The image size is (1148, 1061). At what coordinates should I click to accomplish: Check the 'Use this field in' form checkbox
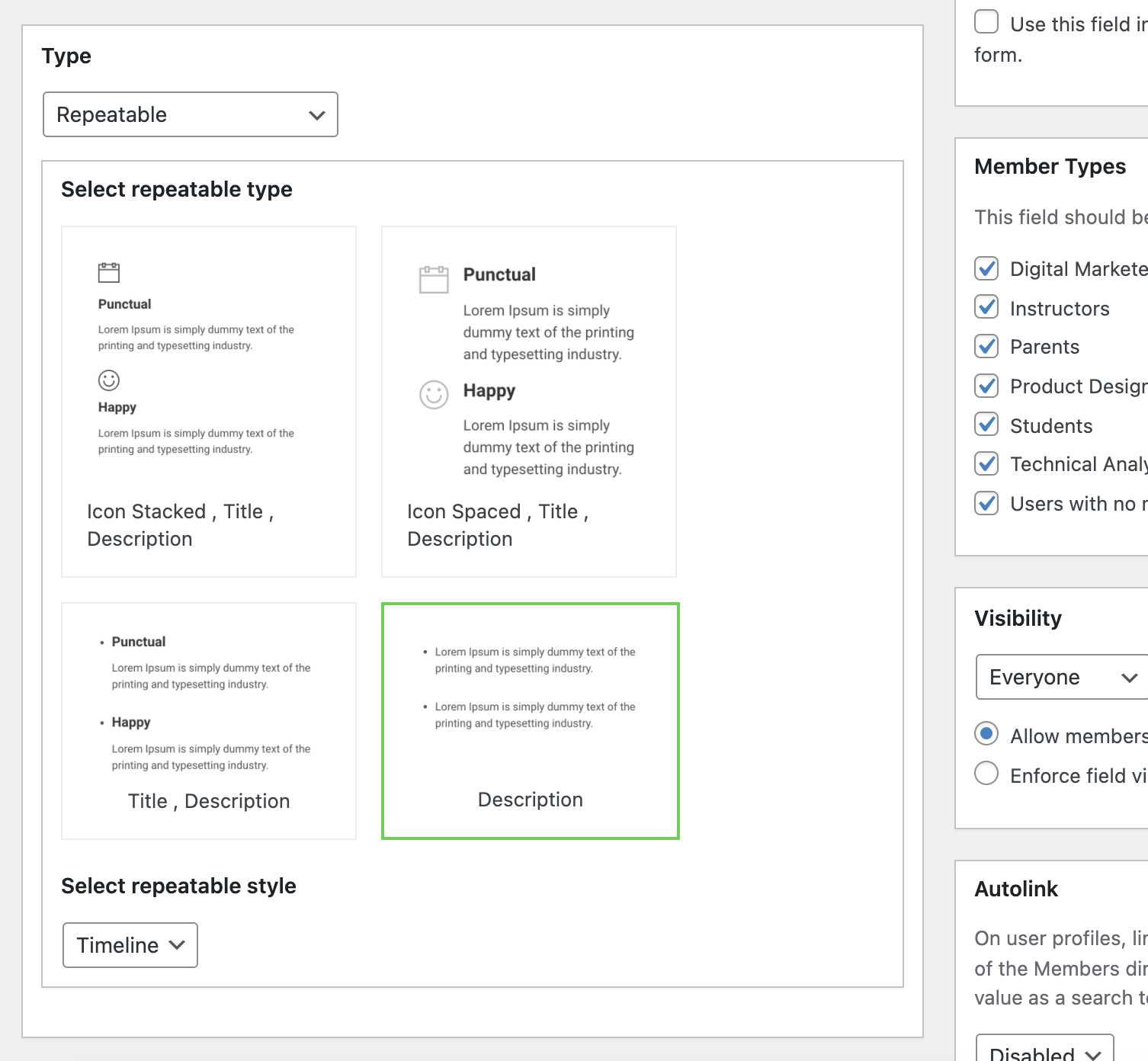(x=986, y=21)
